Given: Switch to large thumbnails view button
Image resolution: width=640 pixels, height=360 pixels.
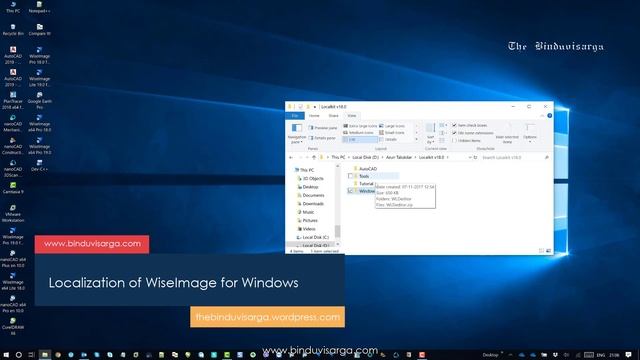Looking at the screenshot, I should pos(549,251).
